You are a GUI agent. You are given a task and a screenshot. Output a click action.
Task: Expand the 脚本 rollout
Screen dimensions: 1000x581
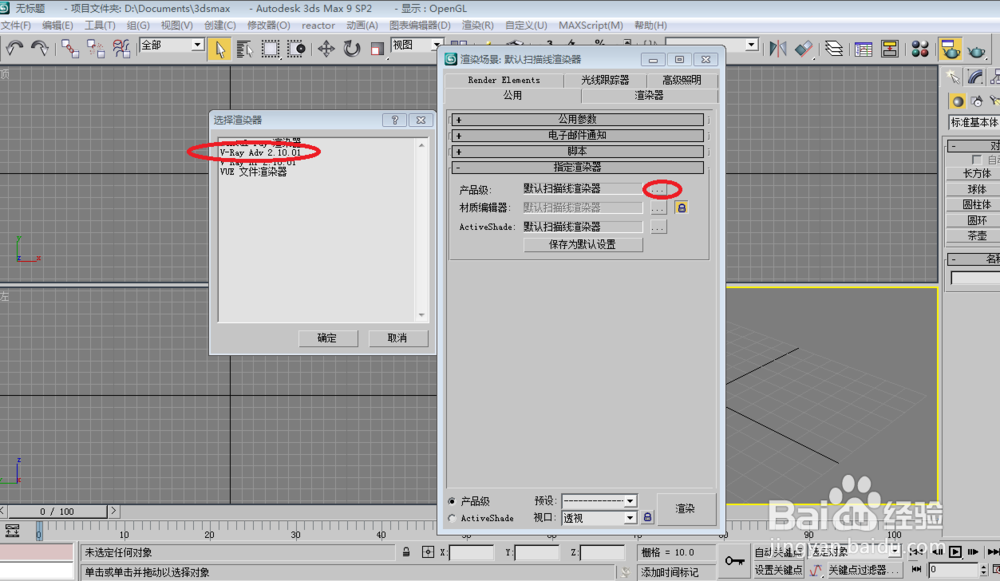[578, 151]
